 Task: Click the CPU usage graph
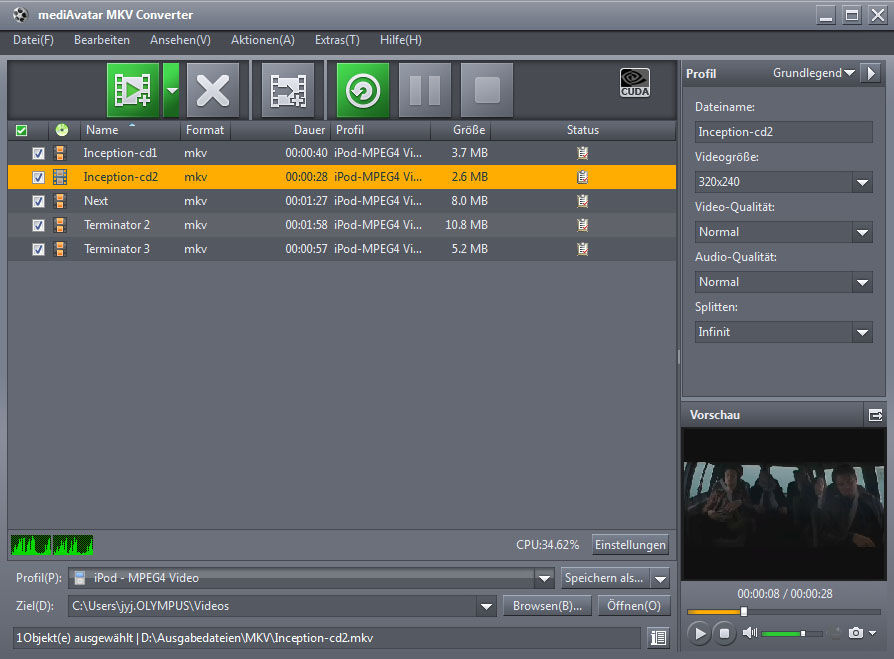[52, 545]
